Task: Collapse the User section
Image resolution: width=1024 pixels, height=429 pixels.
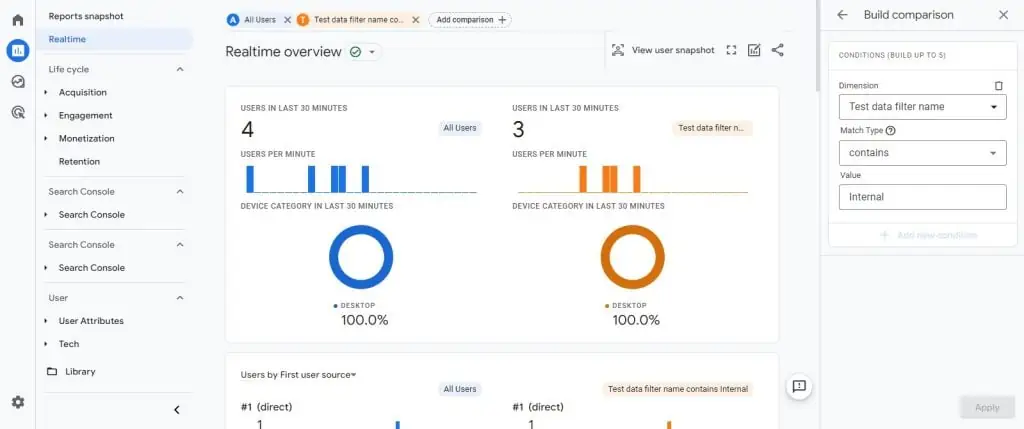Action: pos(180,298)
